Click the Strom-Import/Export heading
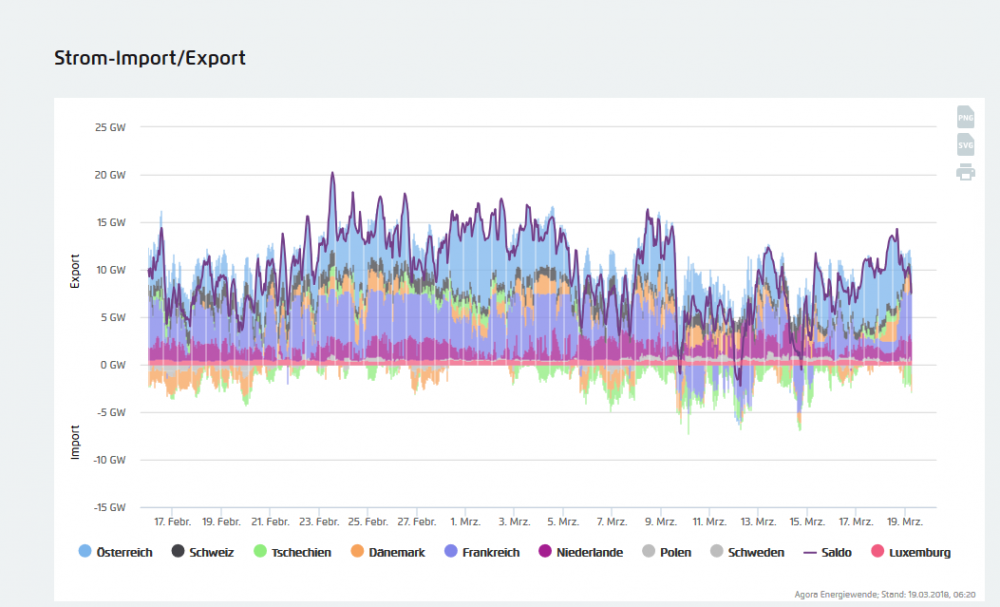This screenshot has width=1000, height=607. 150,58
